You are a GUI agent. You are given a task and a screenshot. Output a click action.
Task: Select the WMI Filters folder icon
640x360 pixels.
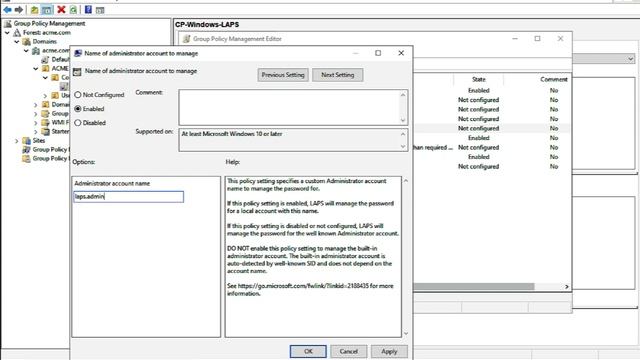pyautogui.click(x=45, y=122)
